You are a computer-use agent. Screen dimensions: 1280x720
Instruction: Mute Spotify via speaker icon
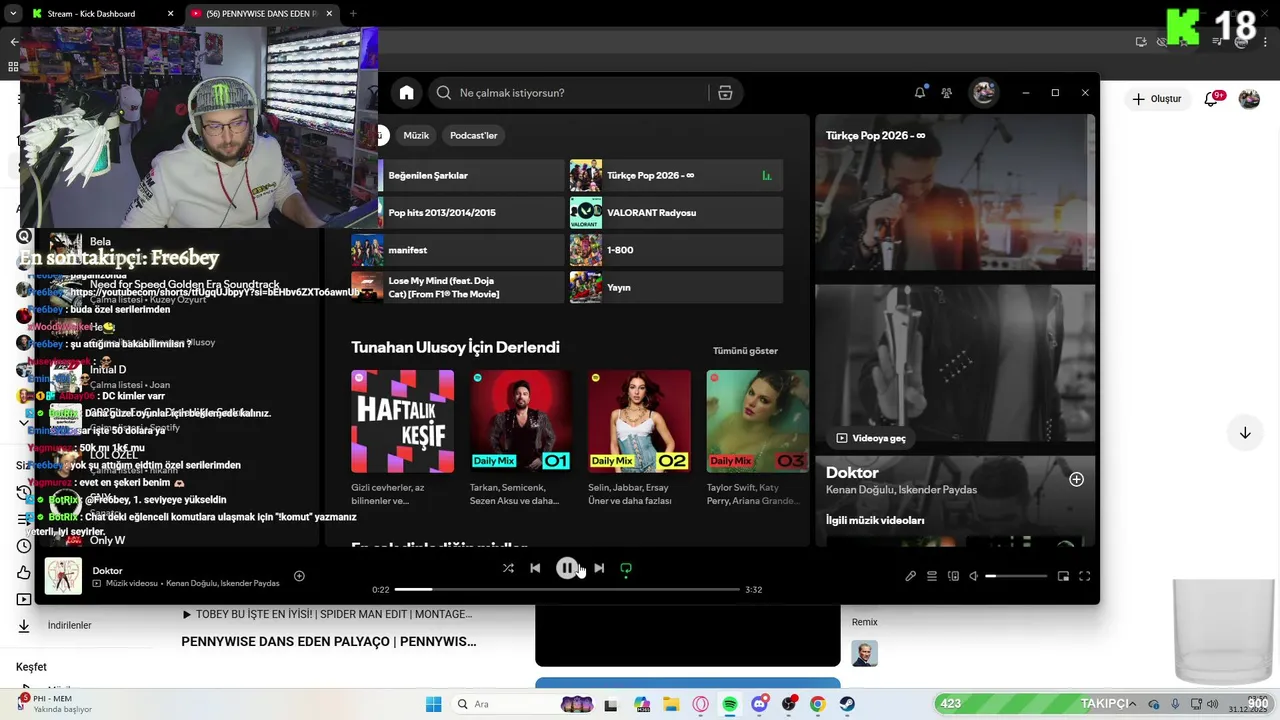pyautogui.click(x=973, y=576)
